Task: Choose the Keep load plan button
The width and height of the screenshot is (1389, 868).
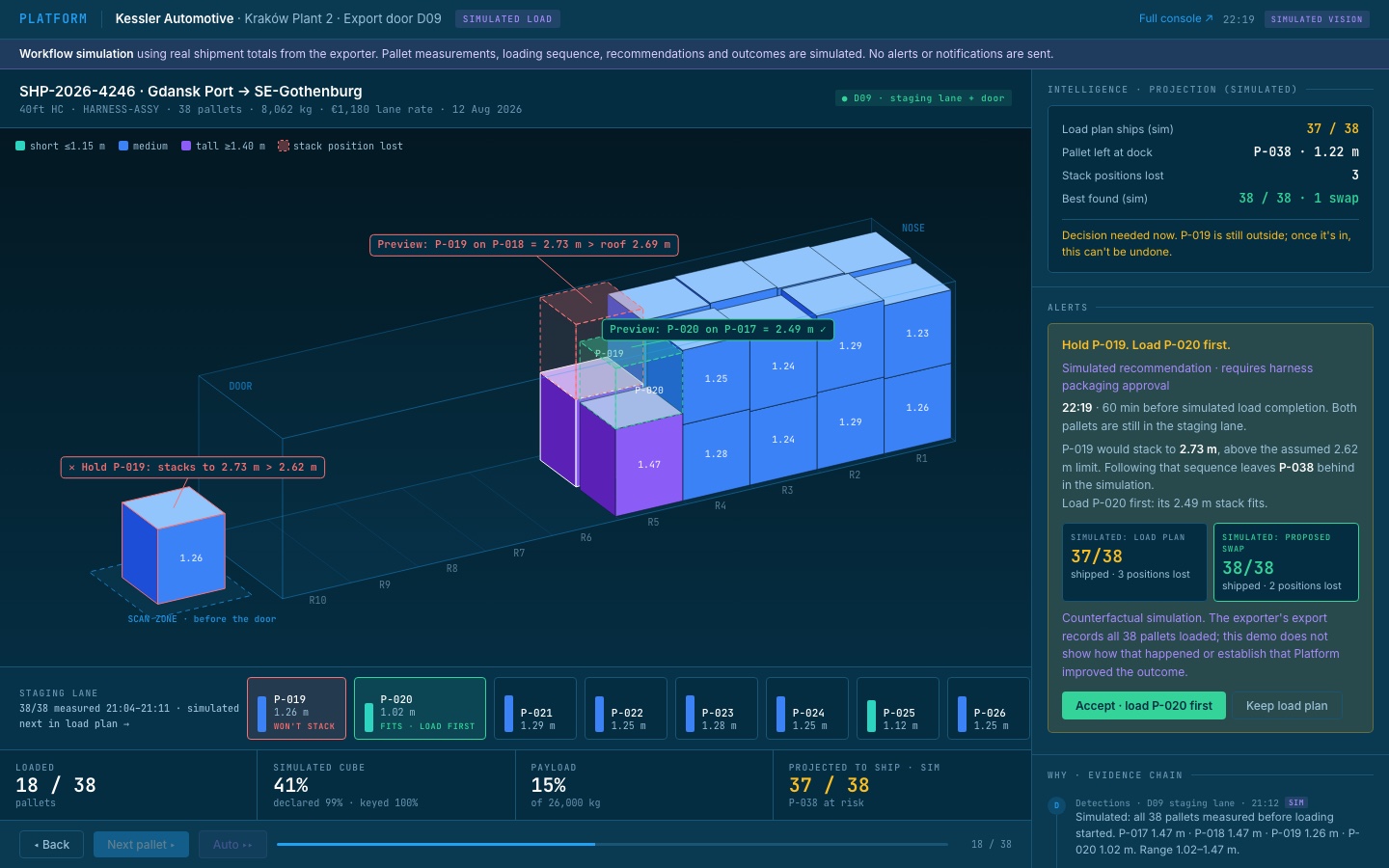Action: [x=1287, y=706]
